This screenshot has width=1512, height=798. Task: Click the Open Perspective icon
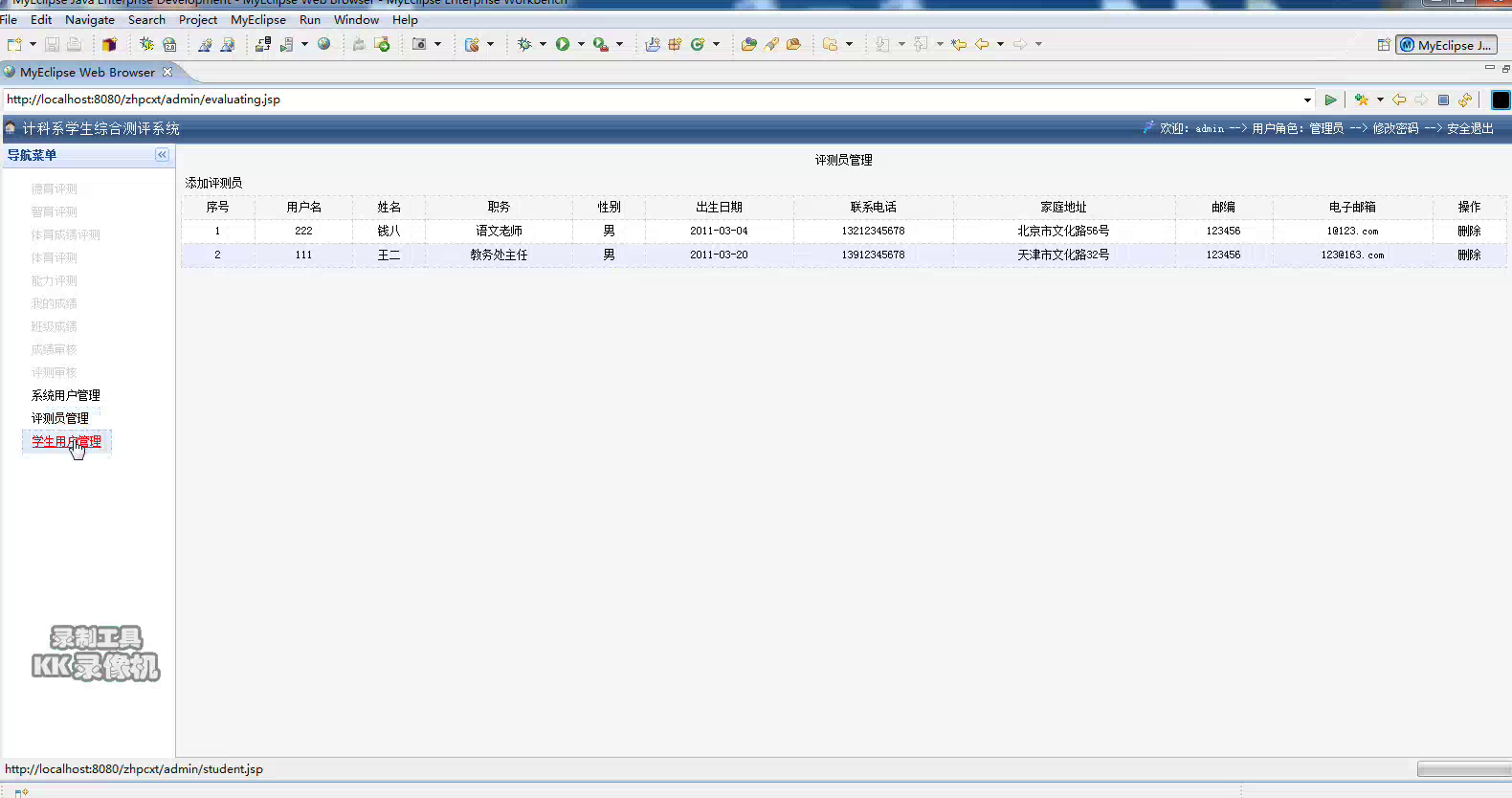coord(1384,45)
